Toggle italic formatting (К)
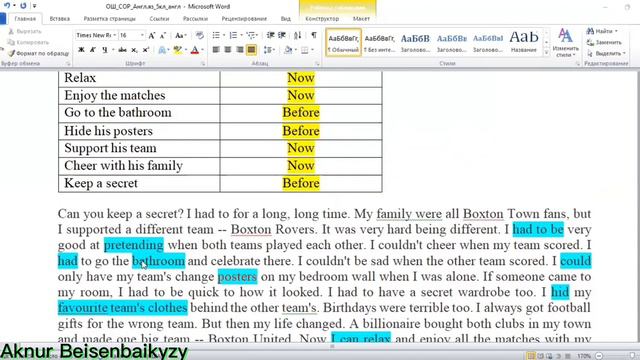This screenshot has width=640, height=360. click(x=93, y=50)
